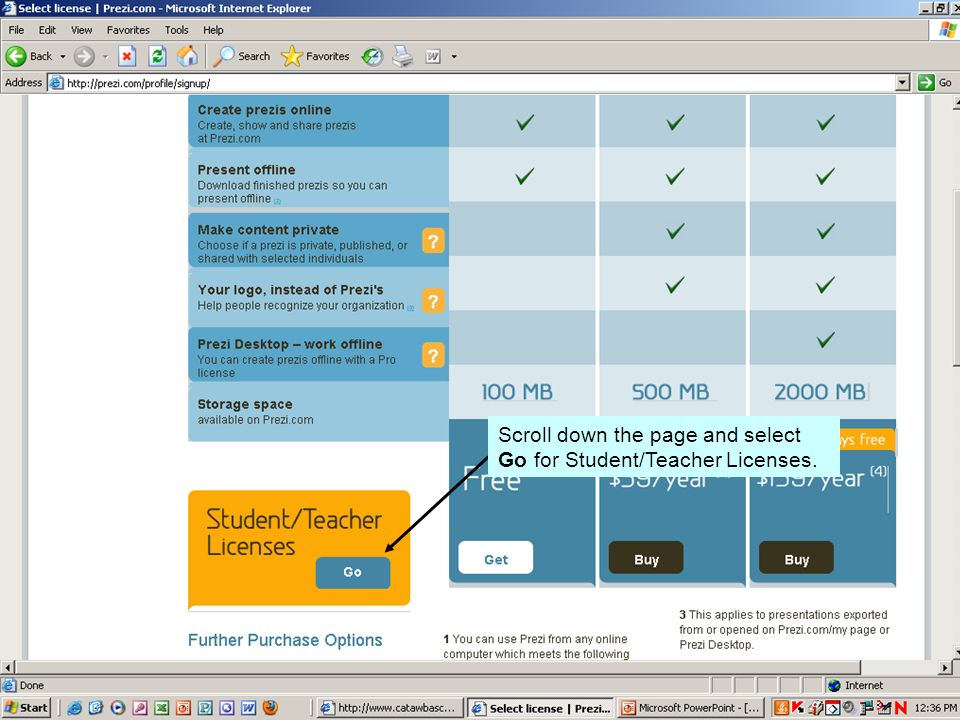This screenshot has height=720, width=960.
Task: Open the Address bar dropdown list
Action: tap(902, 83)
